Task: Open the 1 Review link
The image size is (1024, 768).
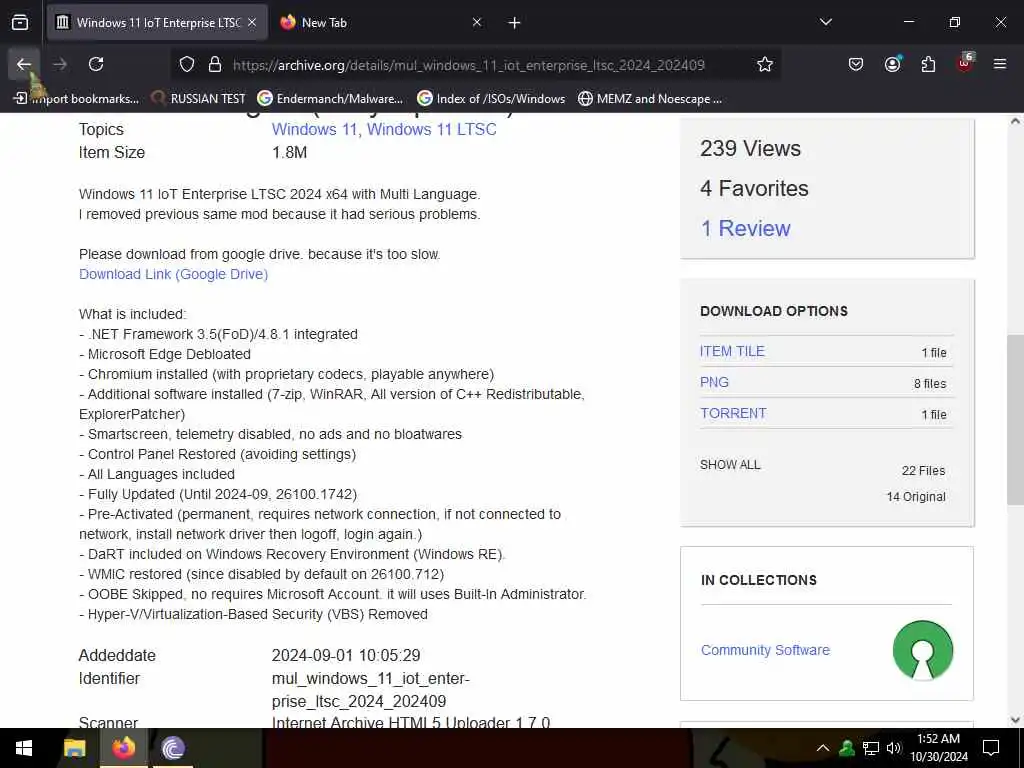Action: click(x=745, y=228)
